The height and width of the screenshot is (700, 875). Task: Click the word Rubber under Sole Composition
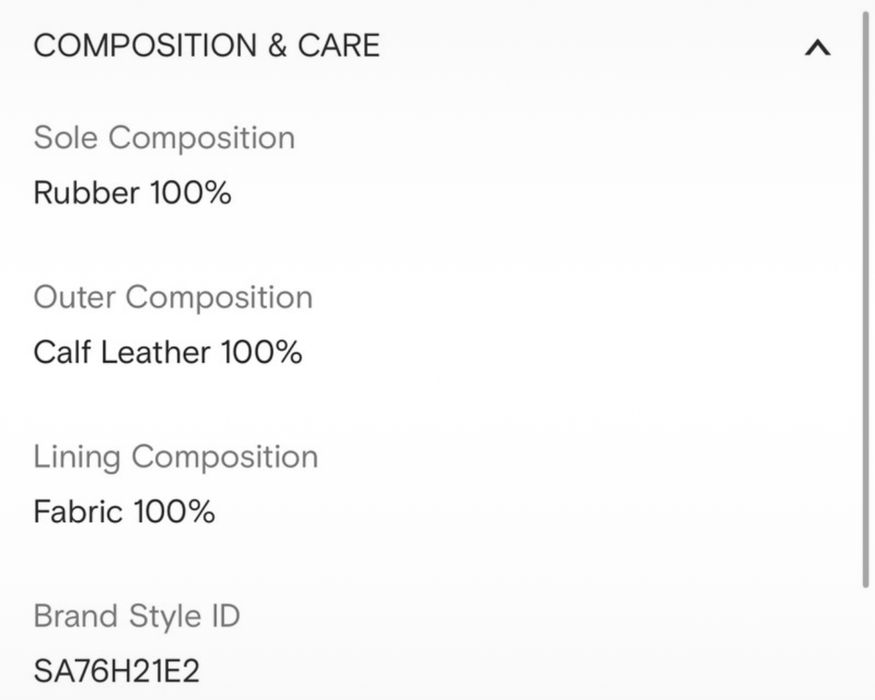86,192
